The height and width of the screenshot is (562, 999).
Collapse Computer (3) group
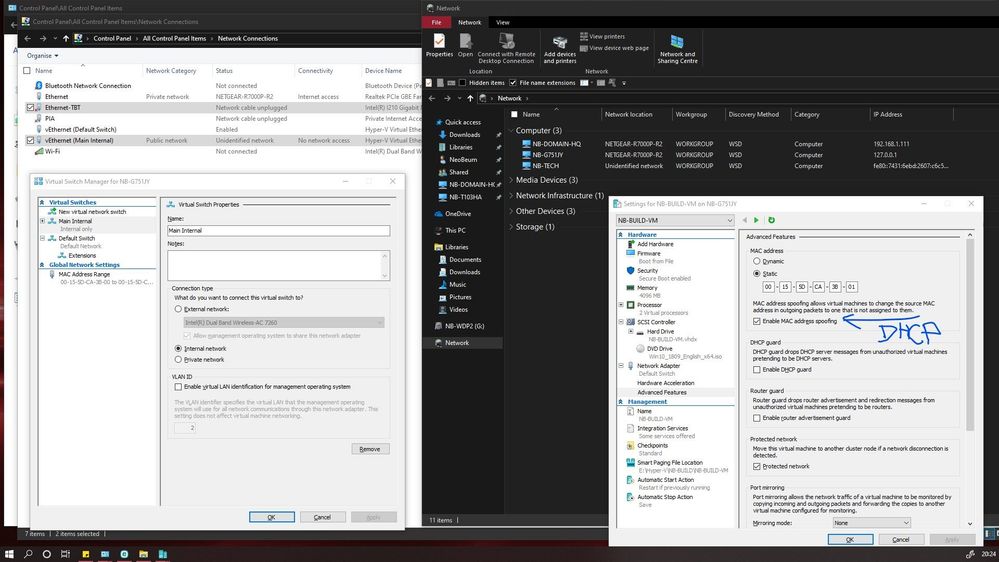point(511,131)
